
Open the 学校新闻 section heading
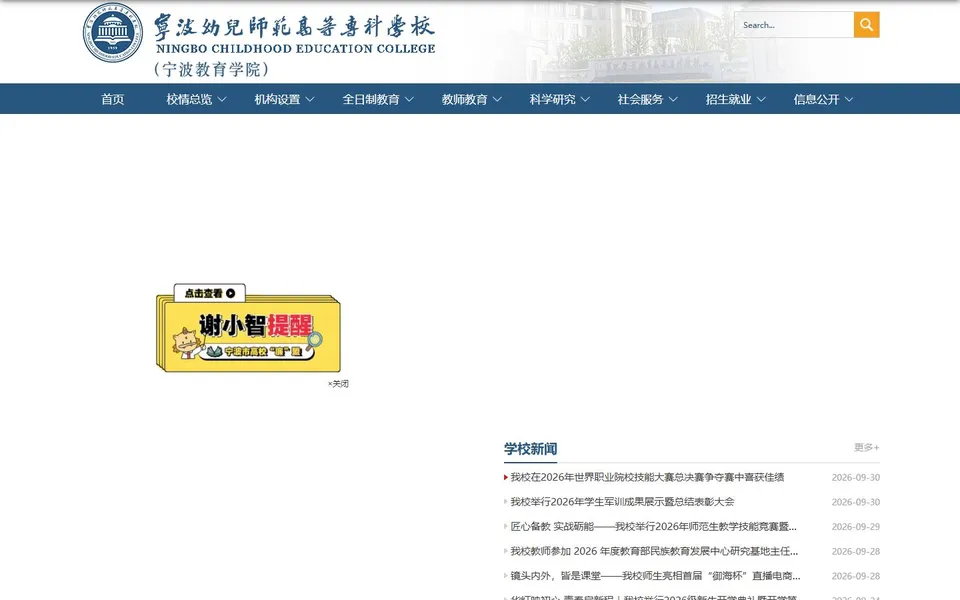(x=531, y=449)
